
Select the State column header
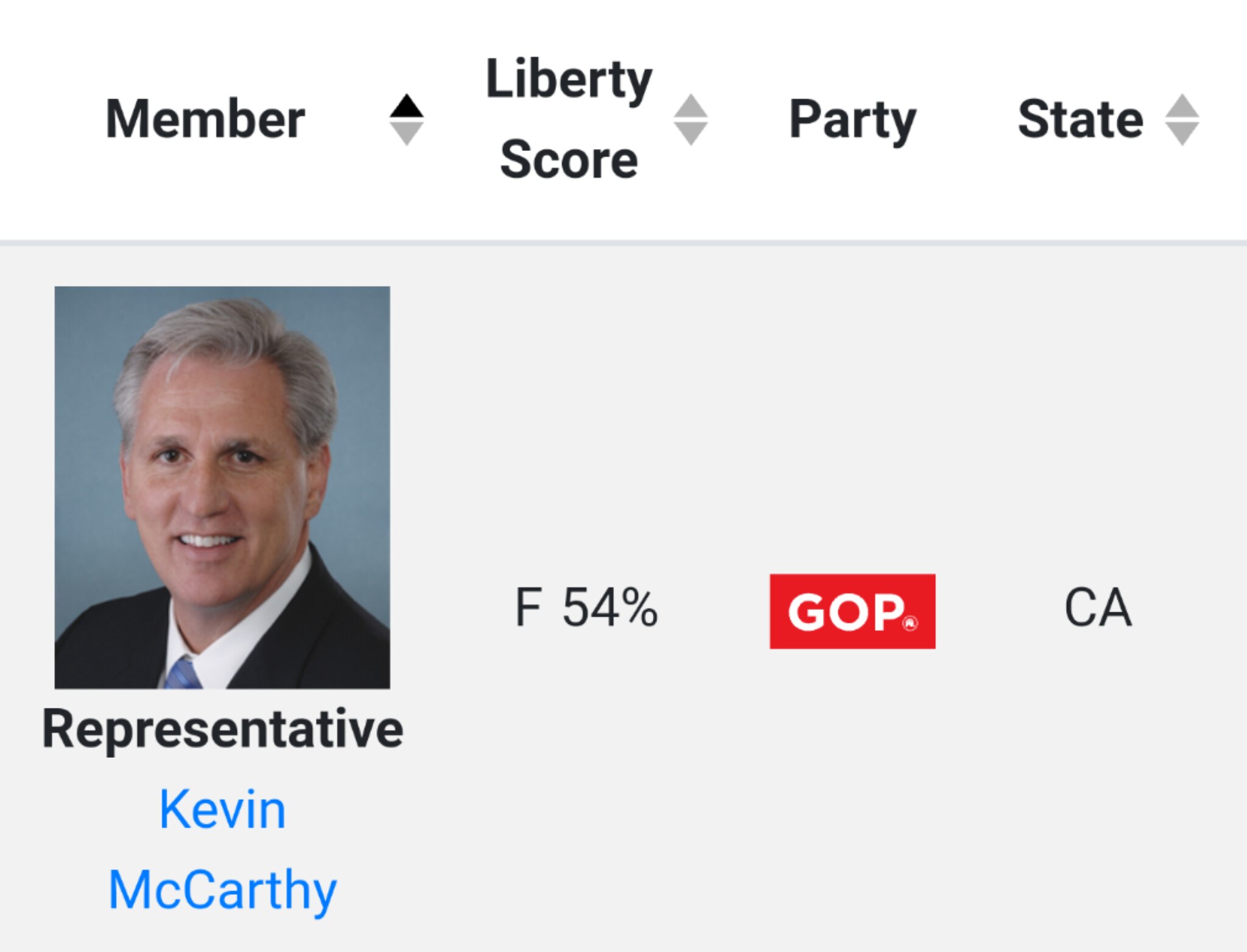[1080, 119]
